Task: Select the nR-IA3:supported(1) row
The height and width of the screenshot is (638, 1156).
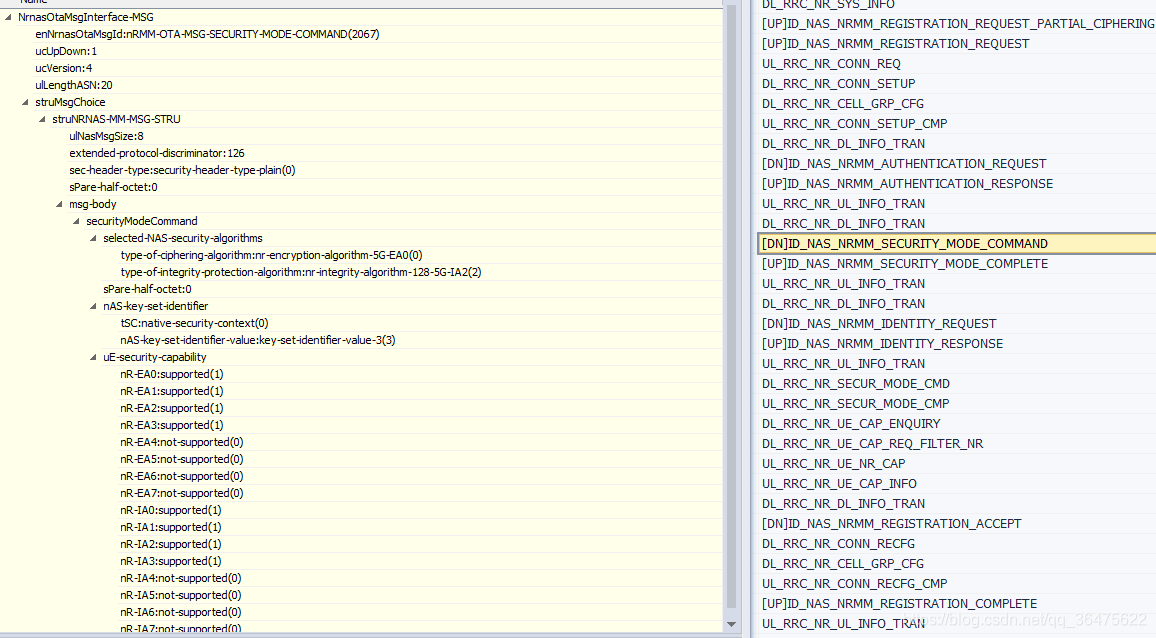Action: tap(170, 561)
